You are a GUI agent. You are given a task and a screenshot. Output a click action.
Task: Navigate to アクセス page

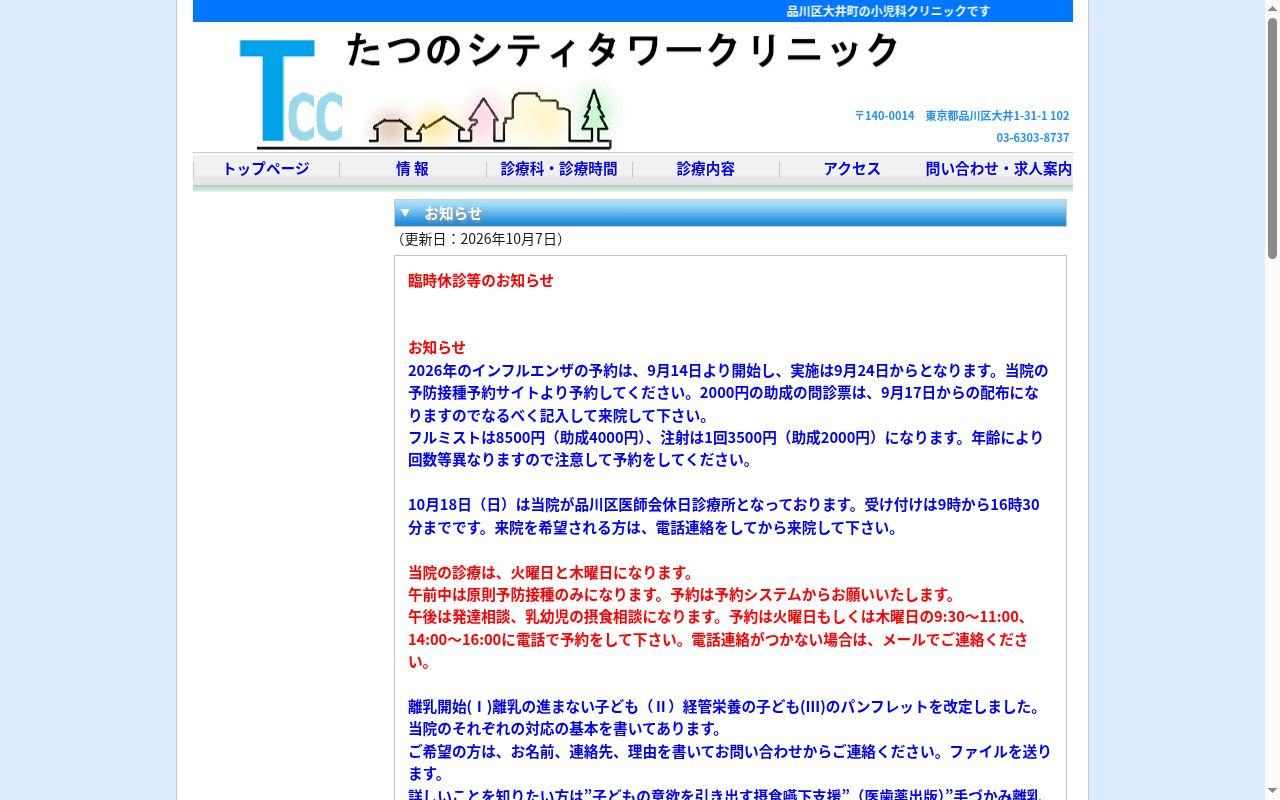click(852, 169)
